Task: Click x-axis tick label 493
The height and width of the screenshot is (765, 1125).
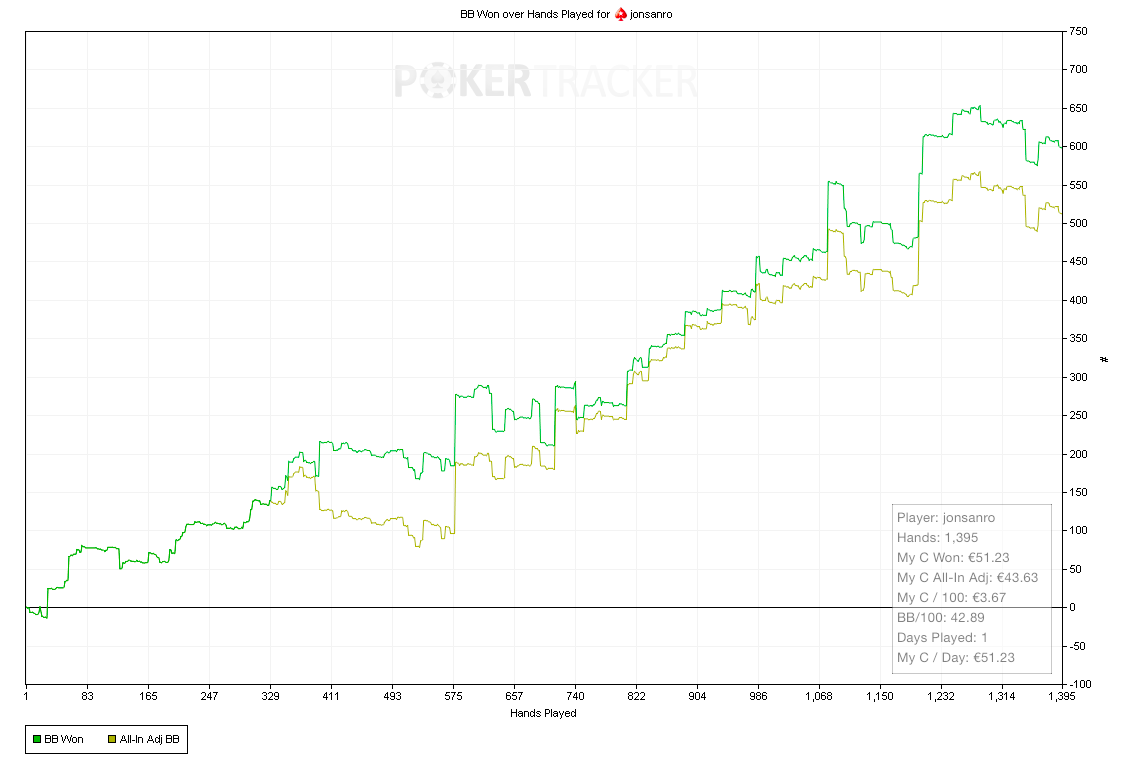Action: pos(392,696)
